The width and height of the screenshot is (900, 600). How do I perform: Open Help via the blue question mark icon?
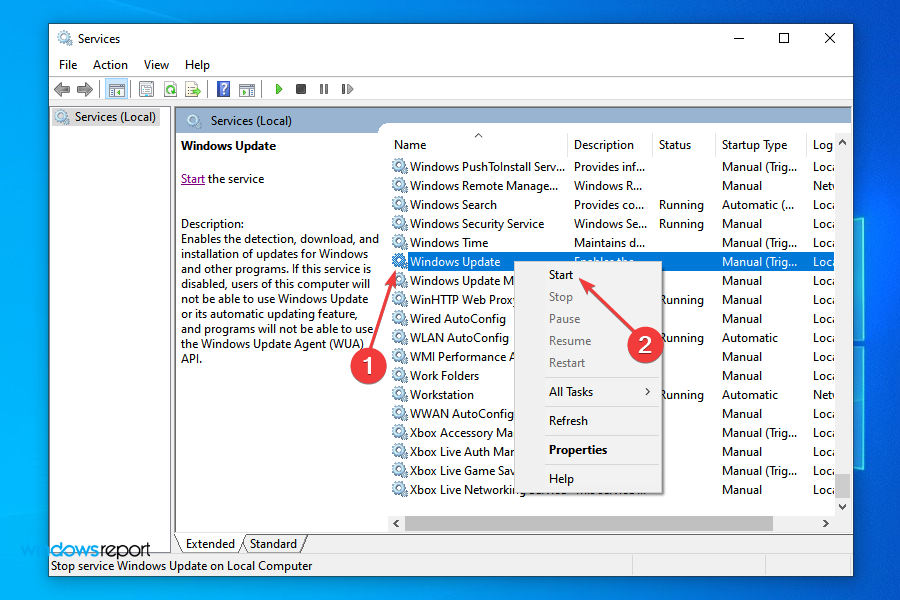tap(223, 89)
